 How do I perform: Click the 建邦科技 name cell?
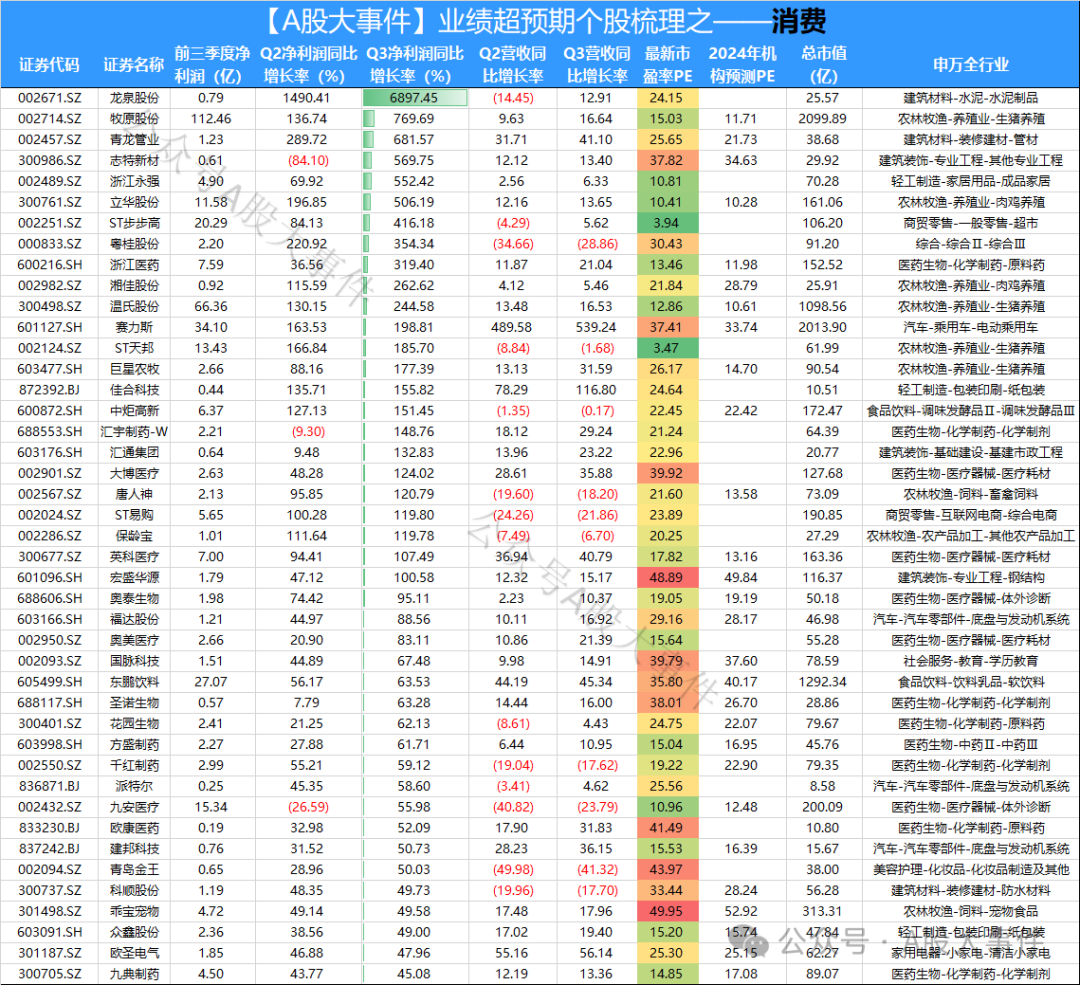pyautogui.click(x=134, y=849)
